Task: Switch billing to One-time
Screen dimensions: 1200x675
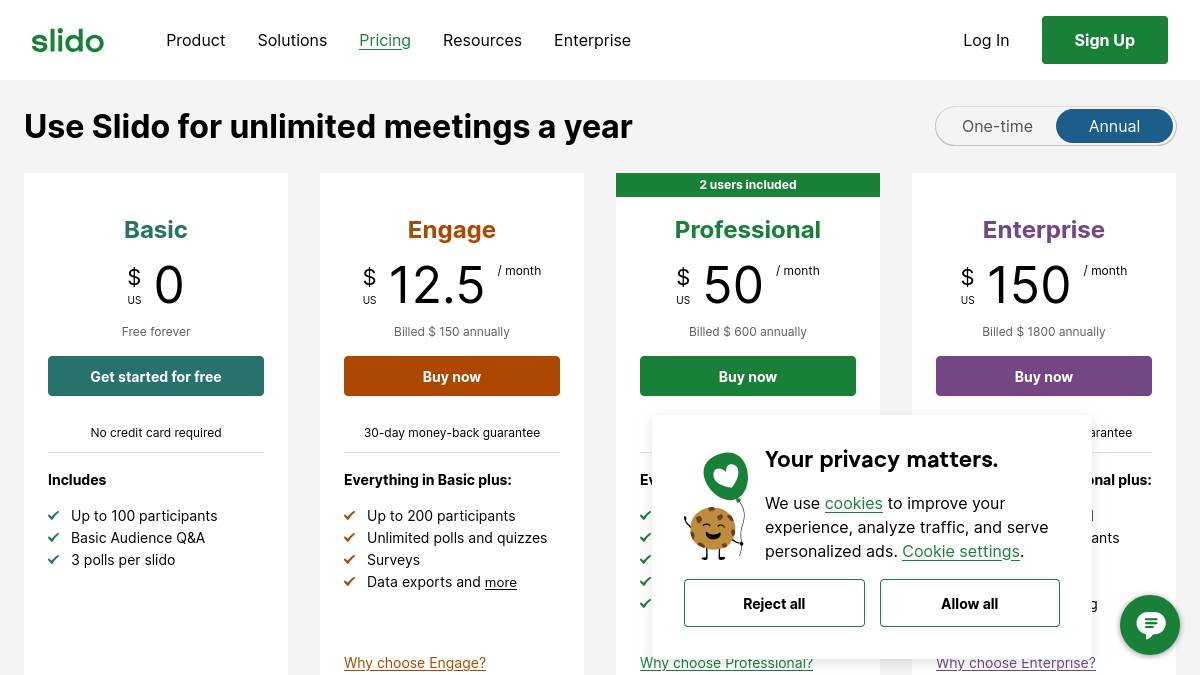Action: [997, 126]
